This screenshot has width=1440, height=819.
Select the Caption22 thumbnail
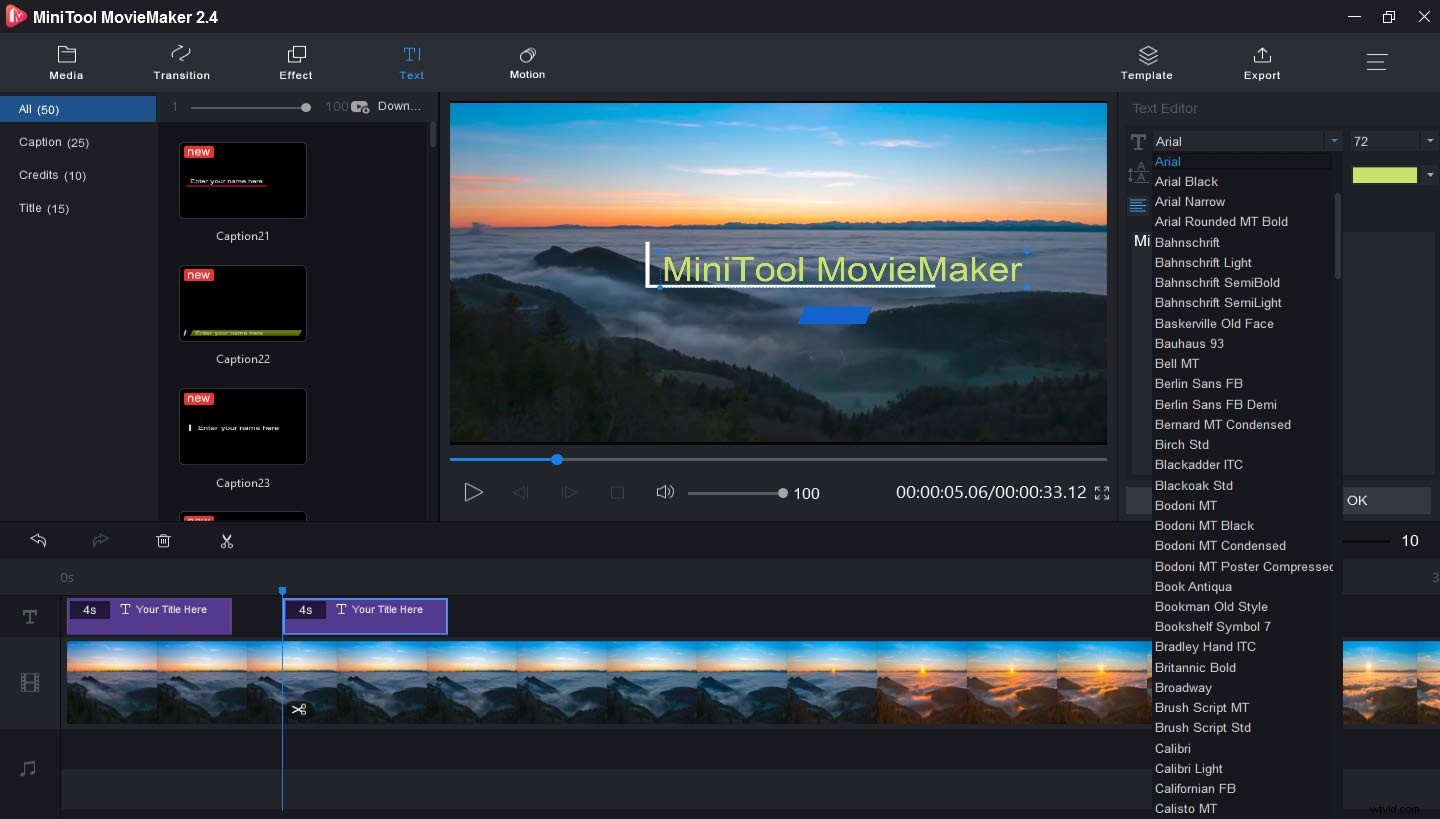(x=242, y=303)
